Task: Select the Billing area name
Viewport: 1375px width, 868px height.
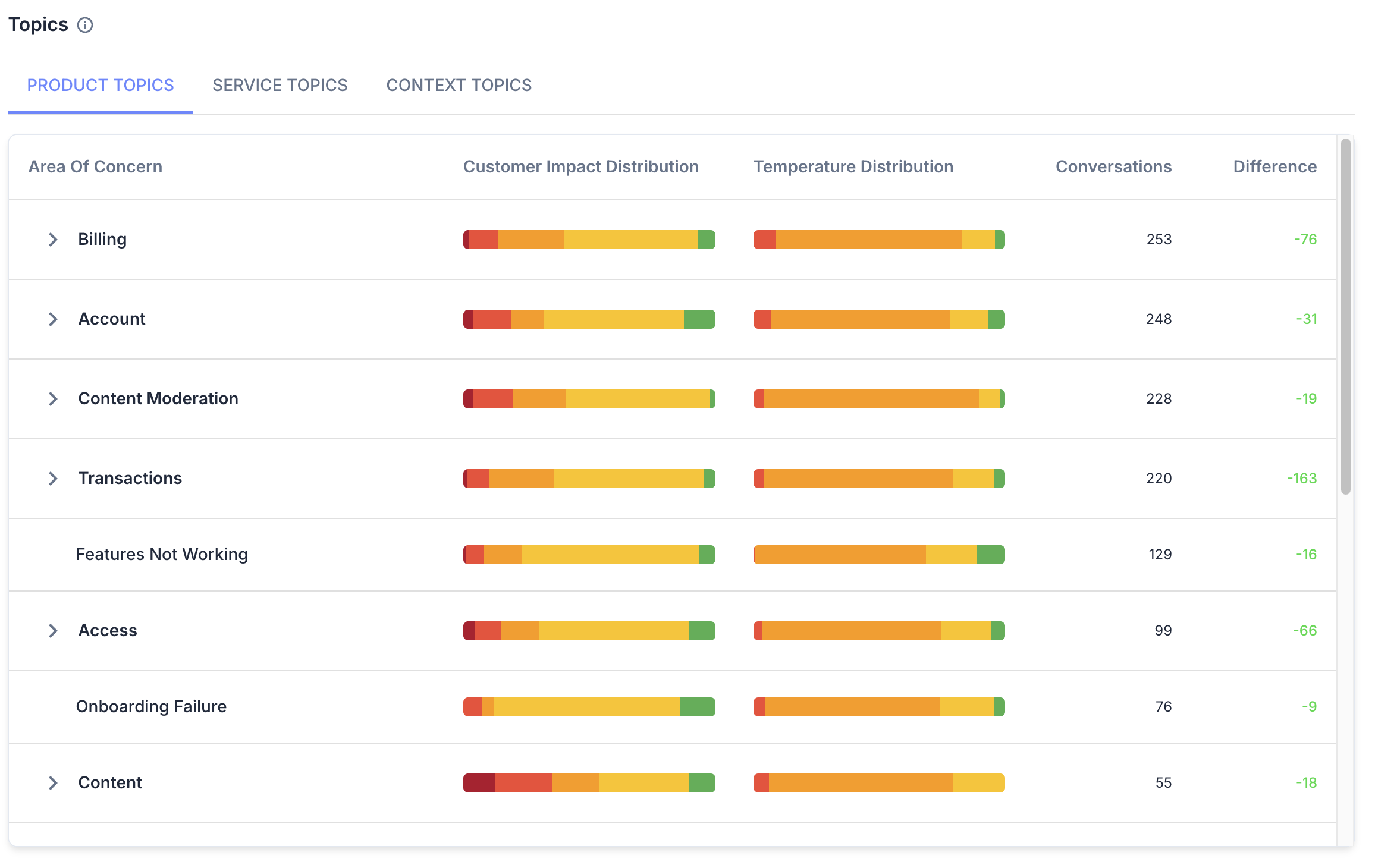Action: (x=102, y=239)
